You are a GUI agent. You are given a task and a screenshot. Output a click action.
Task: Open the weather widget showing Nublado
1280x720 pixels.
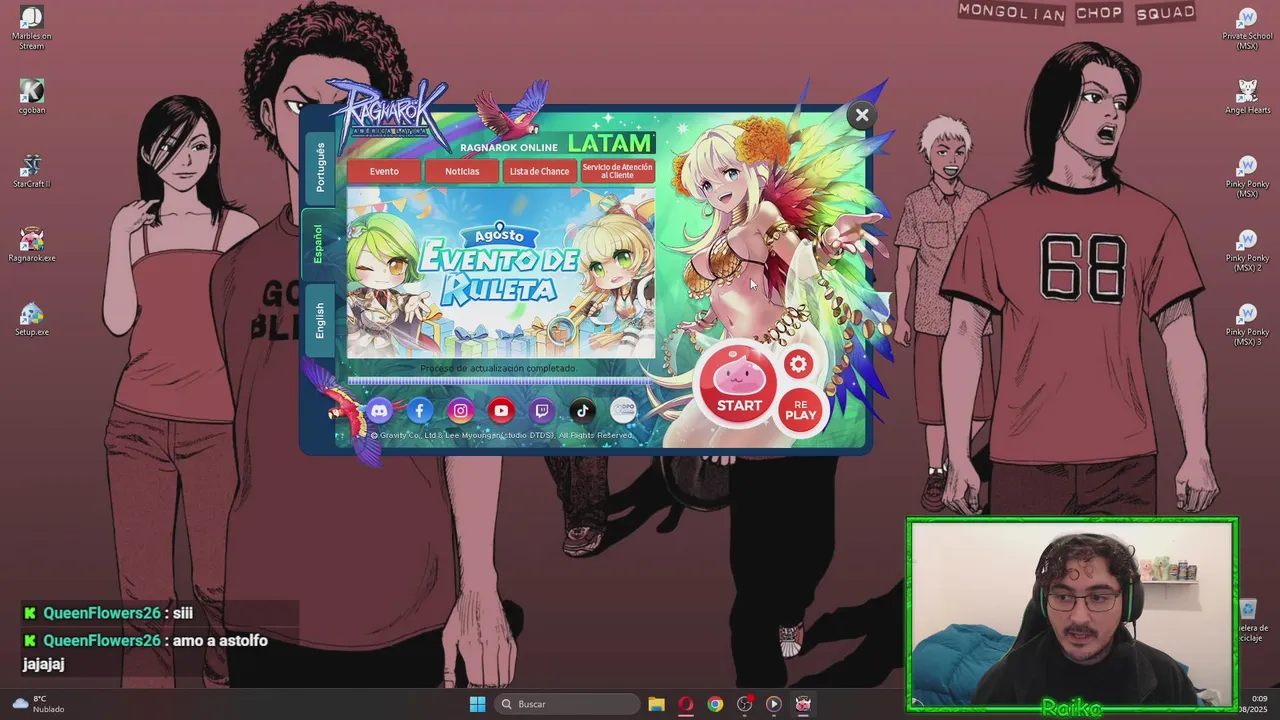click(38, 704)
